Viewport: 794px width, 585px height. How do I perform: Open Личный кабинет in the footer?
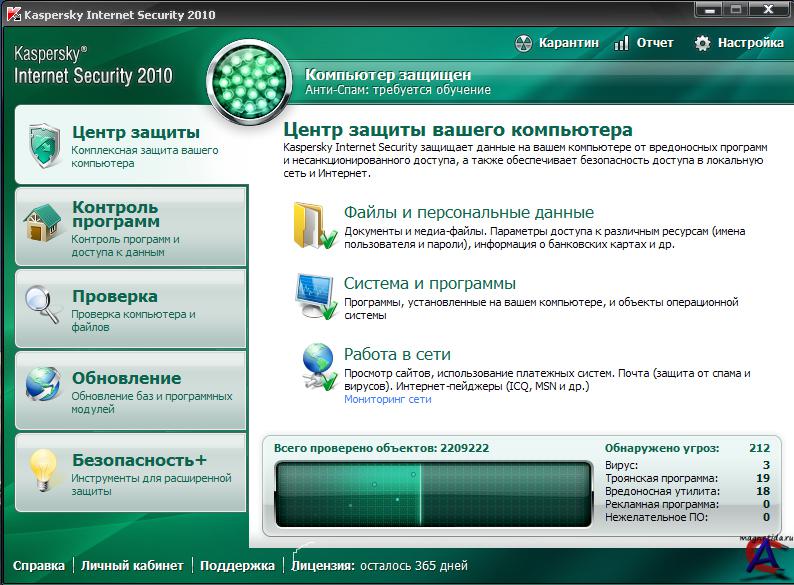tap(118, 565)
